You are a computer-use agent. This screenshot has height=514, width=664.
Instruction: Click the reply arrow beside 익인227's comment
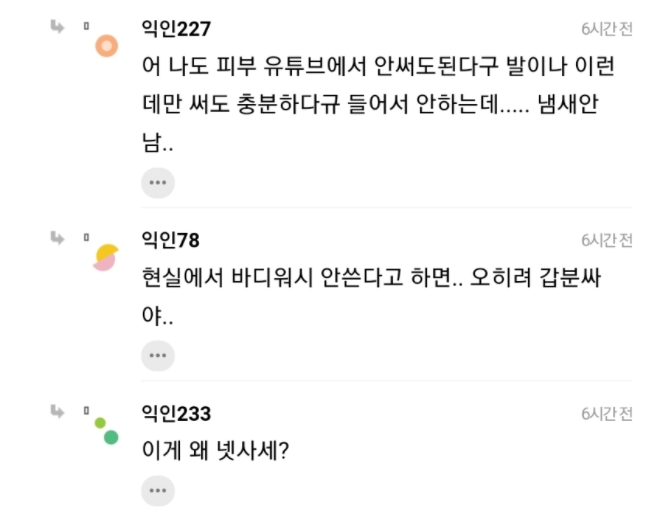[57, 26]
